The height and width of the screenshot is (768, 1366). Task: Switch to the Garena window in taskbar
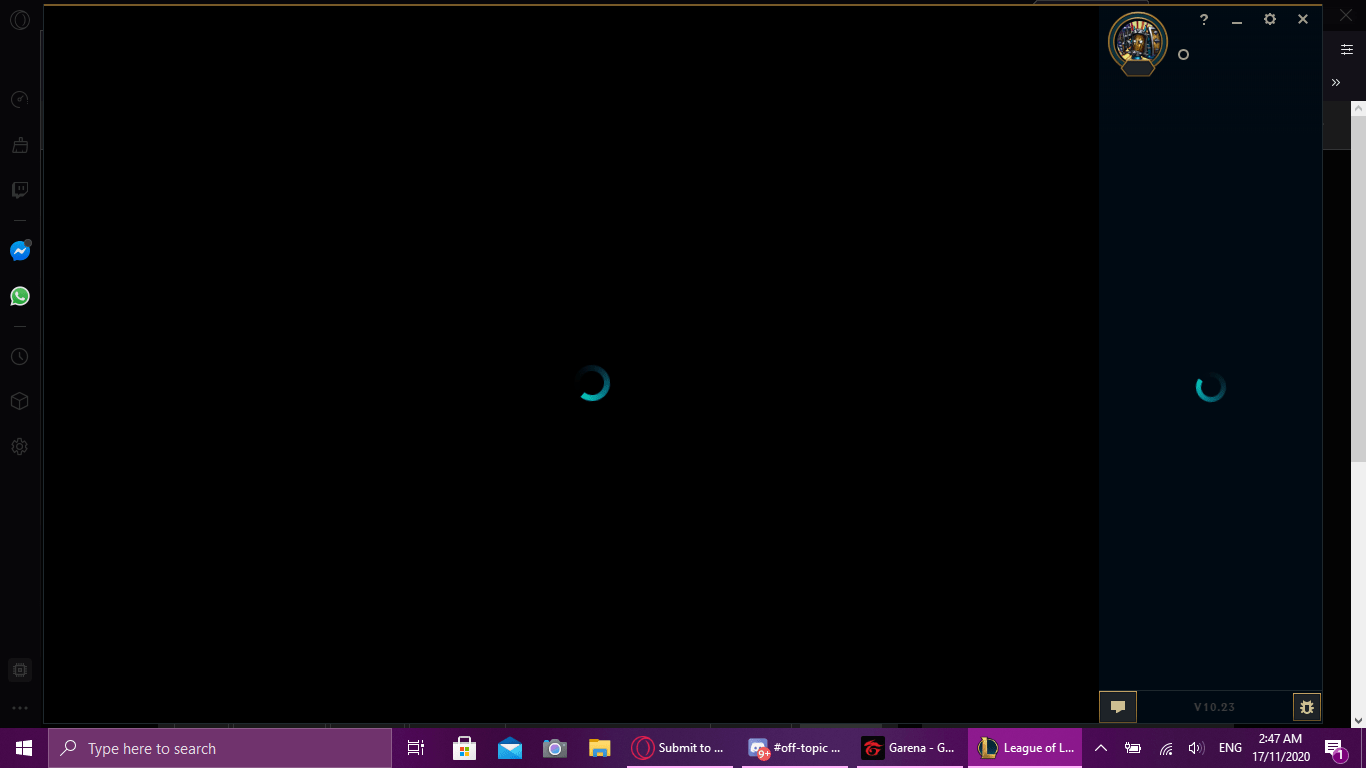910,747
